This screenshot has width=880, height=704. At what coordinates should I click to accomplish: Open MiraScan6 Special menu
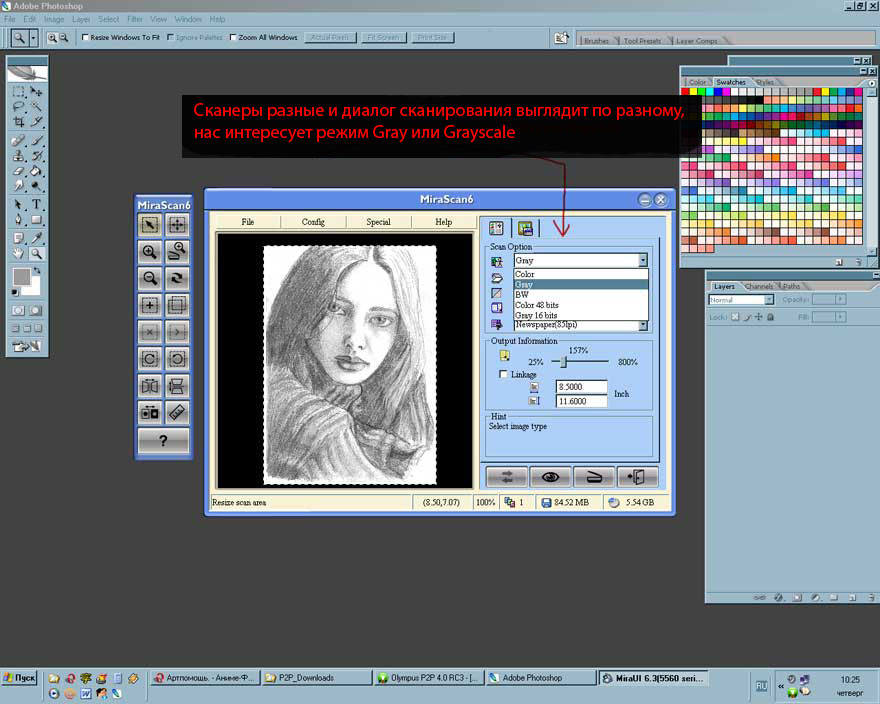(378, 222)
